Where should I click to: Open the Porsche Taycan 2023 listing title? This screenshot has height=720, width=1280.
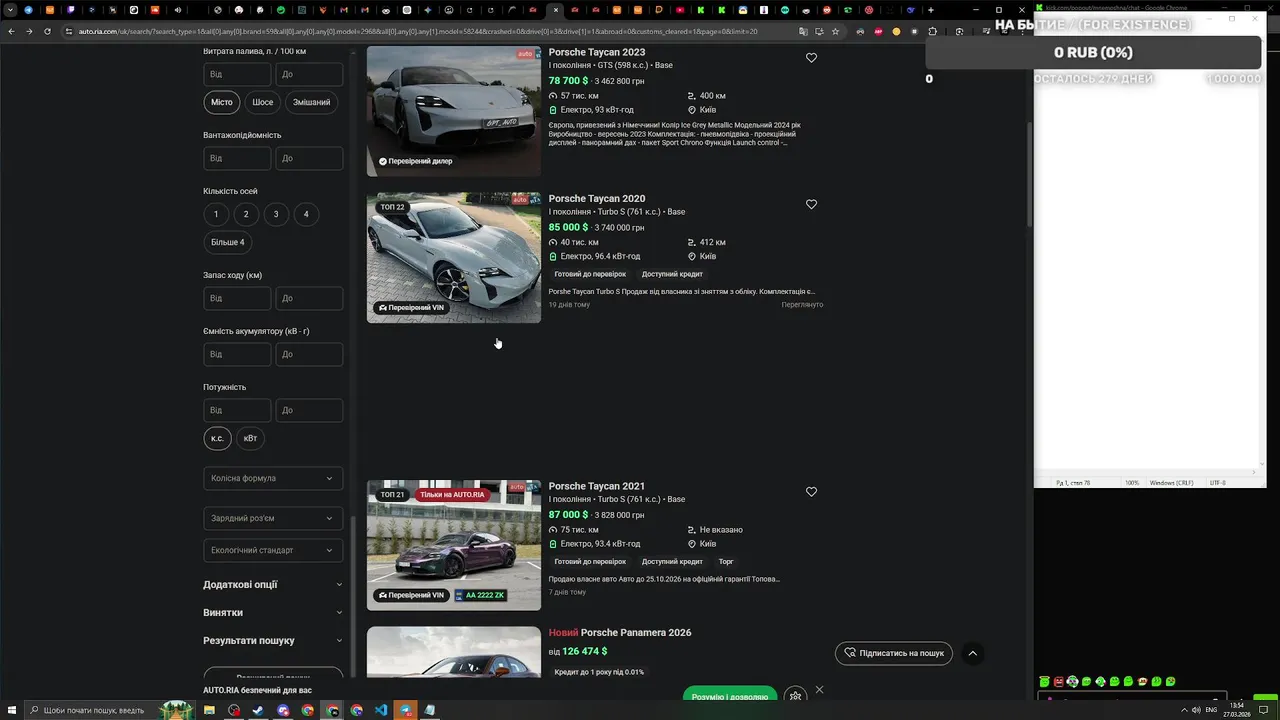[597, 52]
